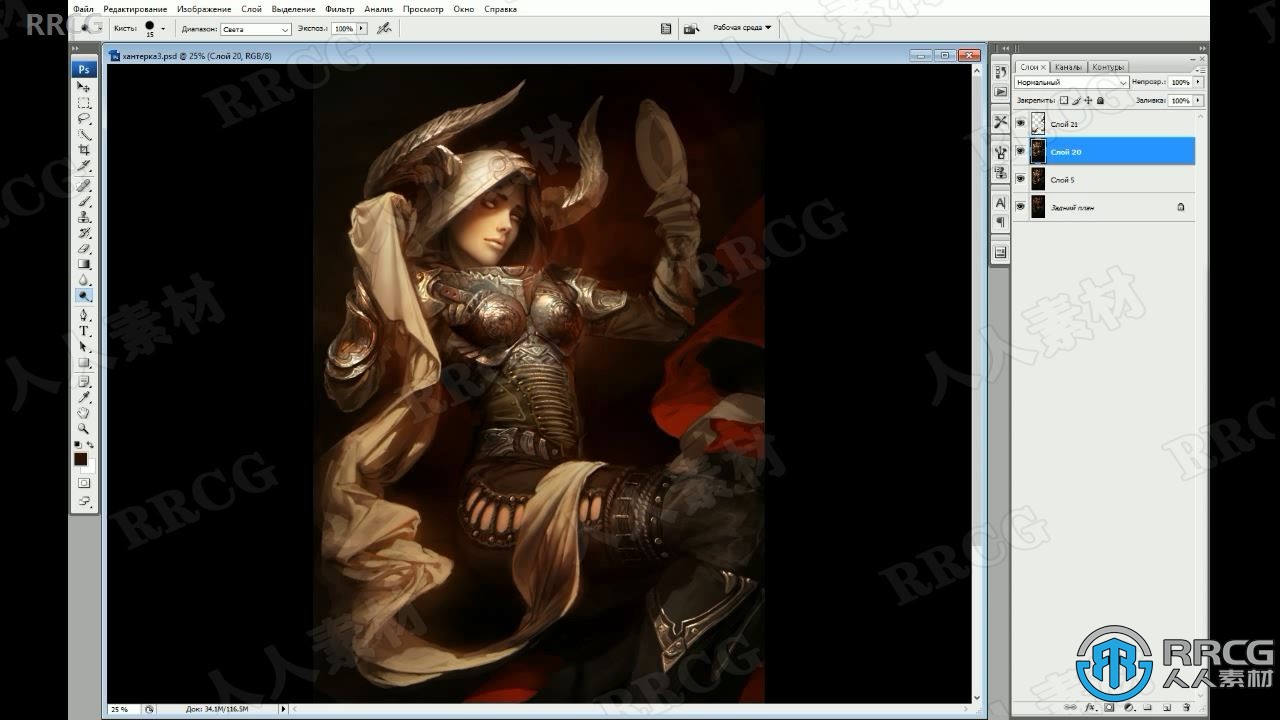The width and height of the screenshot is (1280, 720).
Task: Set the background color swatch
Action: click(90, 466)
